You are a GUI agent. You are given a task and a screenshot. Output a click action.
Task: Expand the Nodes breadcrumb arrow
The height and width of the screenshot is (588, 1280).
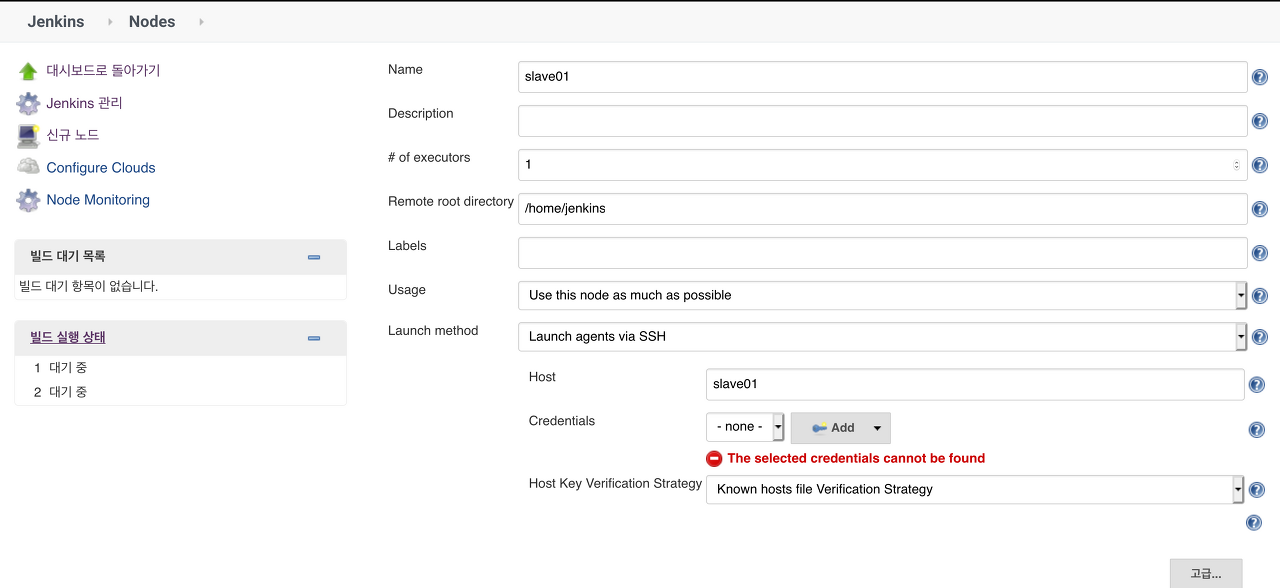point(201,21)
